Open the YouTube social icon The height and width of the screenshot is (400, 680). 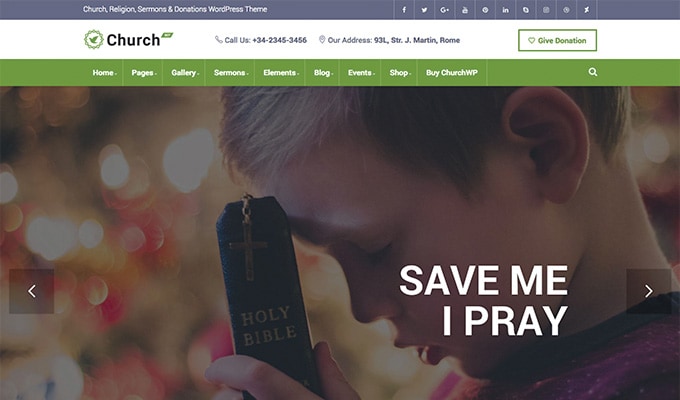465,10
